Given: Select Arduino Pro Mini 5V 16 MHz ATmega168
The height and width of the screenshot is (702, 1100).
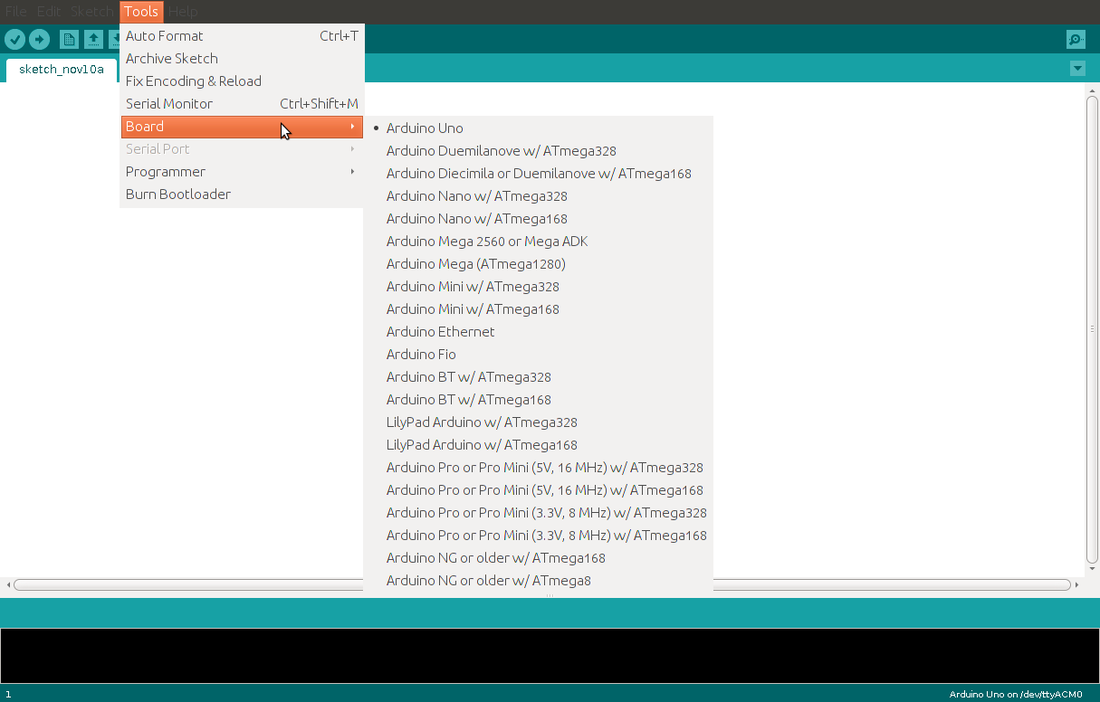Looking at the screenshot, I should 538,490.
